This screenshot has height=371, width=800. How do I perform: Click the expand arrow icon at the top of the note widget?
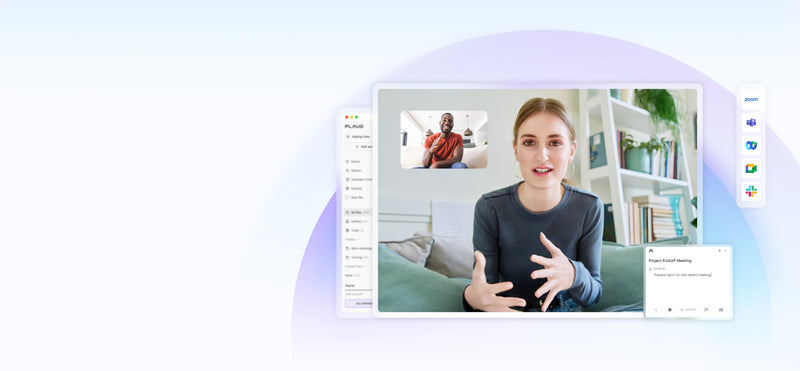tap(726, 251)
